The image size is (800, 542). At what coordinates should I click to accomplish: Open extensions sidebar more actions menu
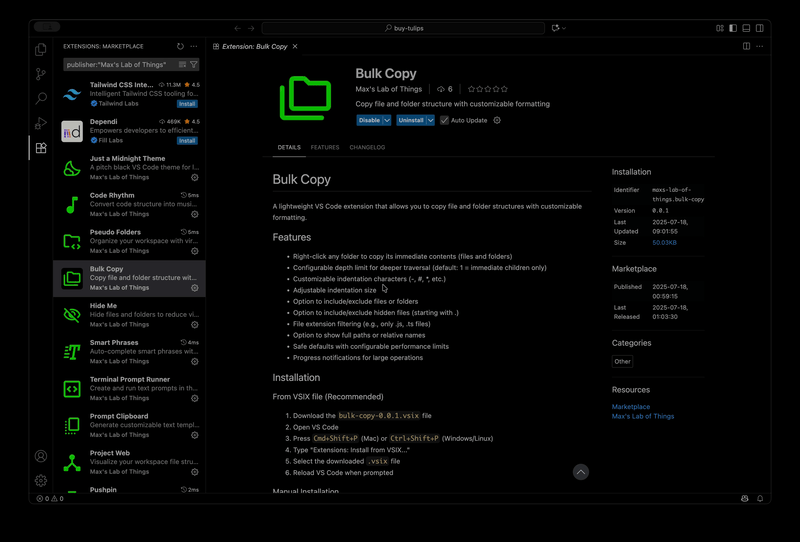(x=194, y=46)
